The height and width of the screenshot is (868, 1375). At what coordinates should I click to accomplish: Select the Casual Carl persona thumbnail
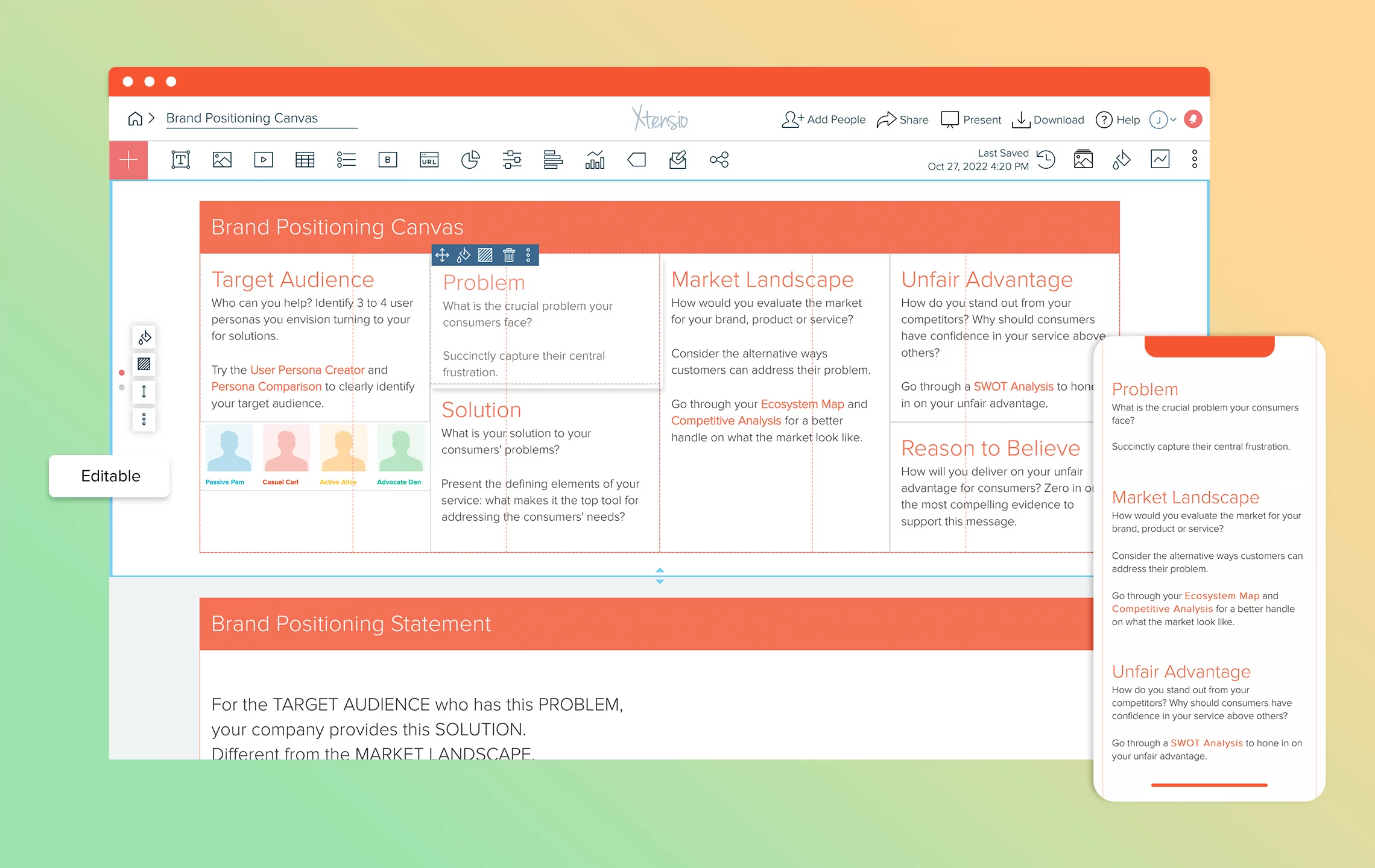coord(286,449)
